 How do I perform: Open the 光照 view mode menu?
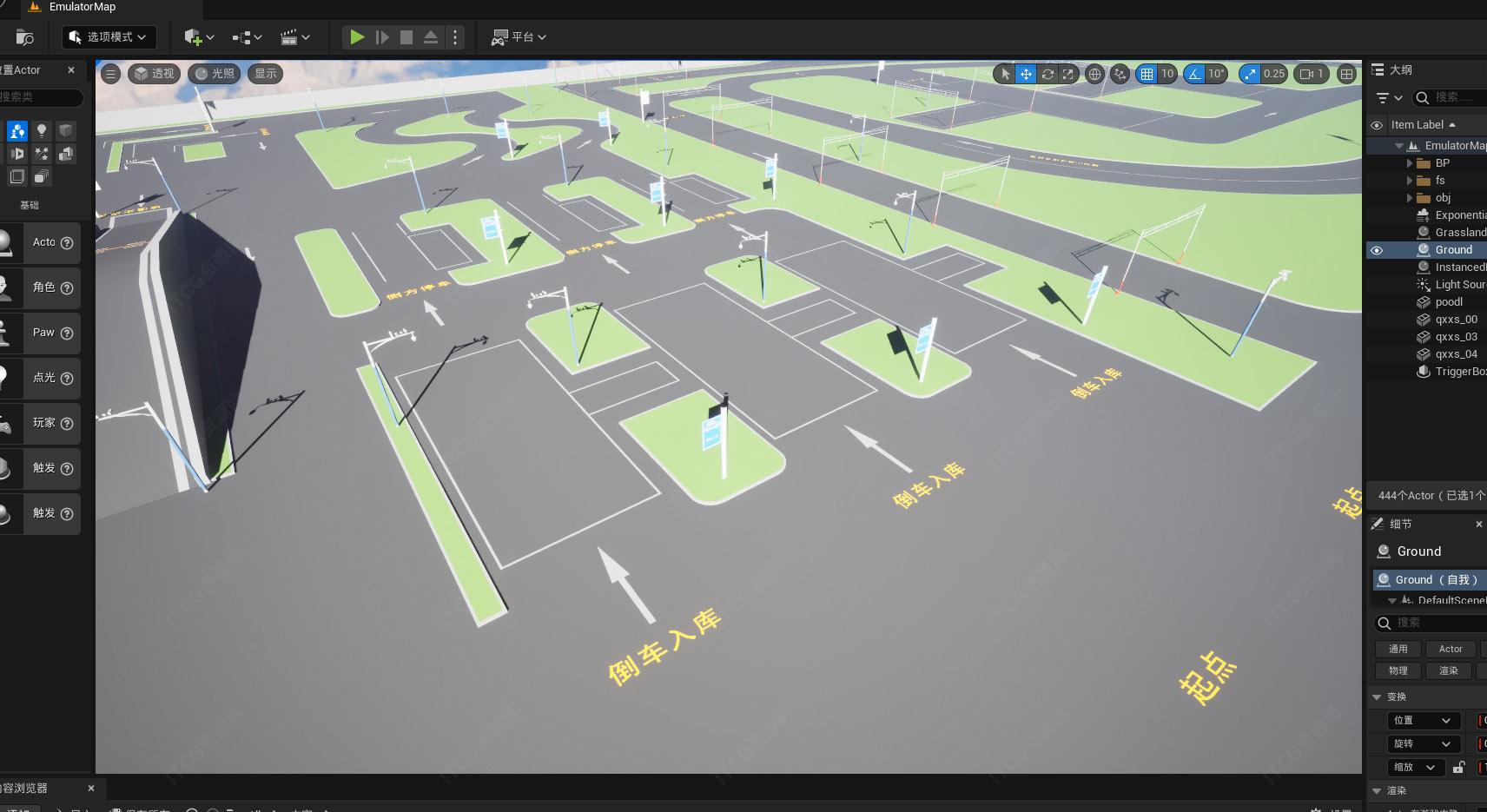(x=215, y=74)
